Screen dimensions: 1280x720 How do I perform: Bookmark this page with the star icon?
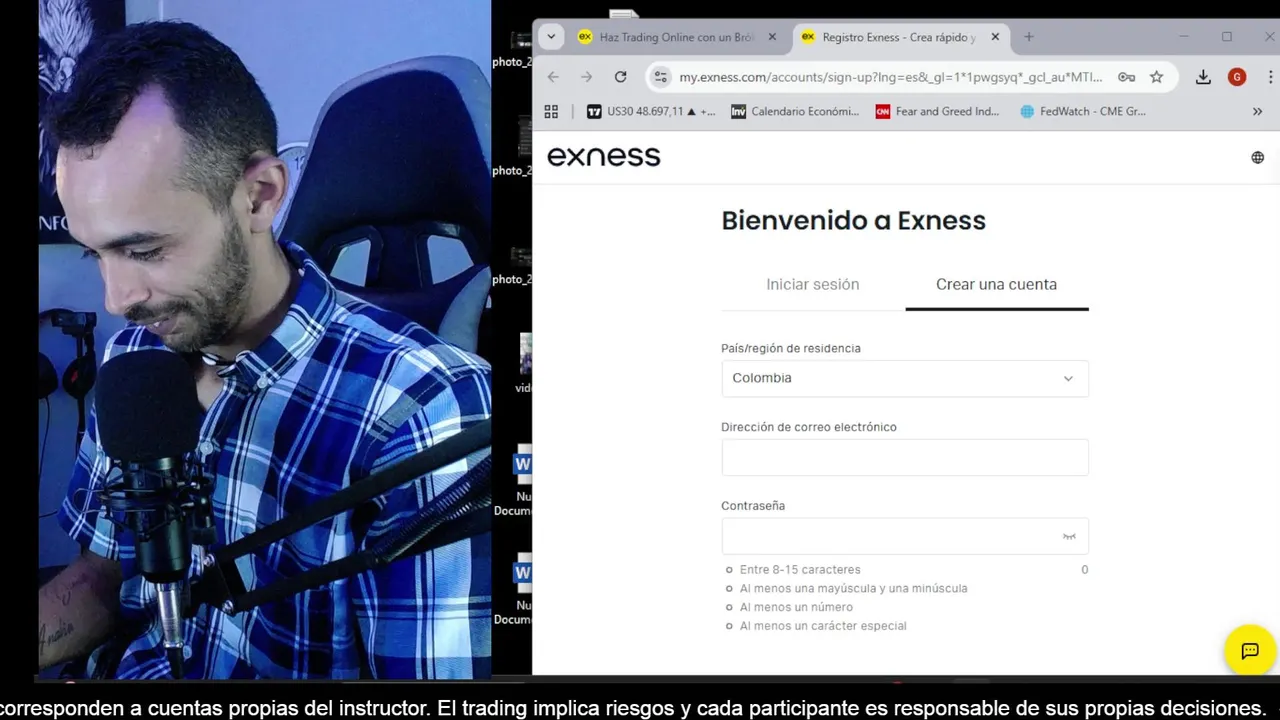coord(1156,77)
